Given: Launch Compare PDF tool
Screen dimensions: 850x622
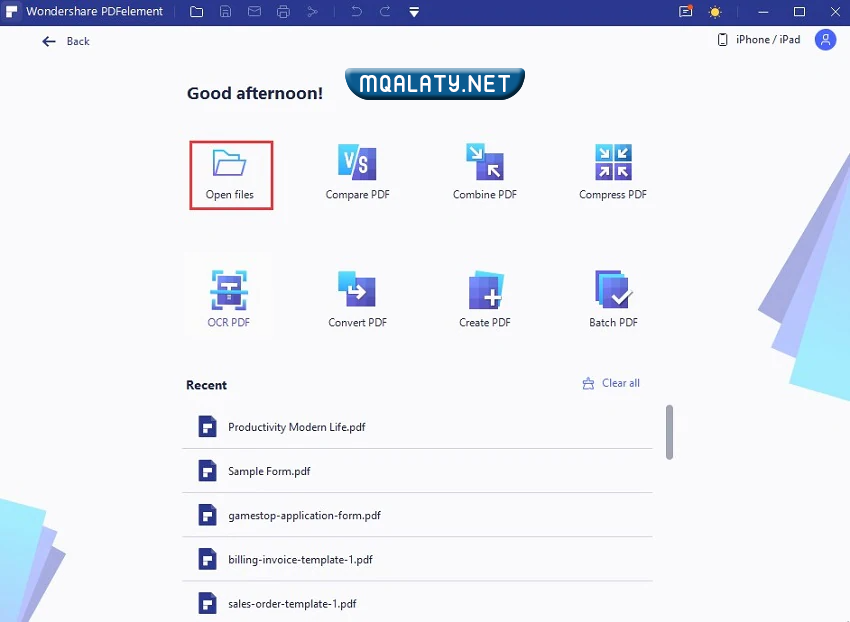Looking at the screenshot, I should click(x=357, y=172).
